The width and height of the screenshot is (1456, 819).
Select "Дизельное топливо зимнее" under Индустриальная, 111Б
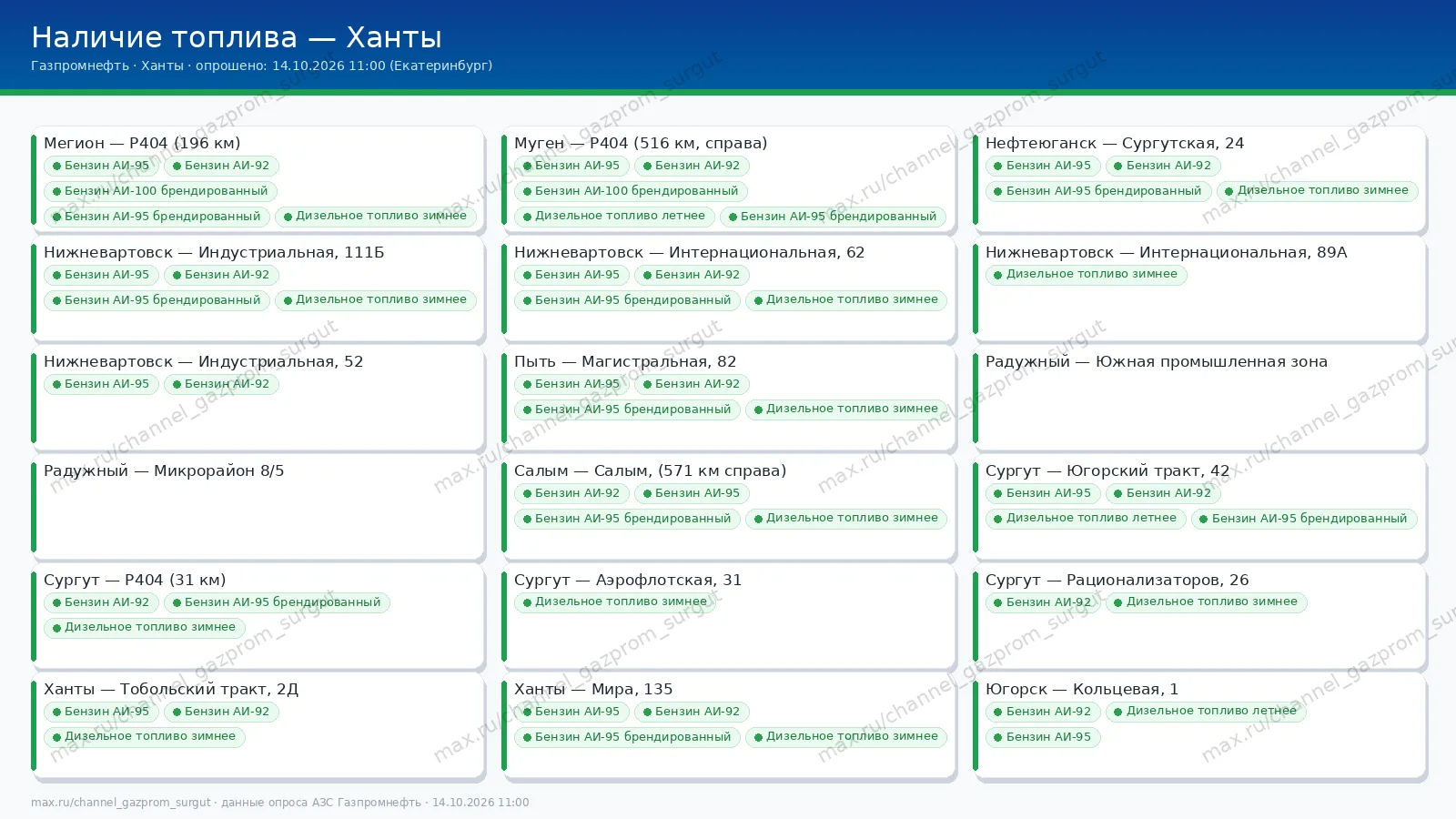[375, 300]
